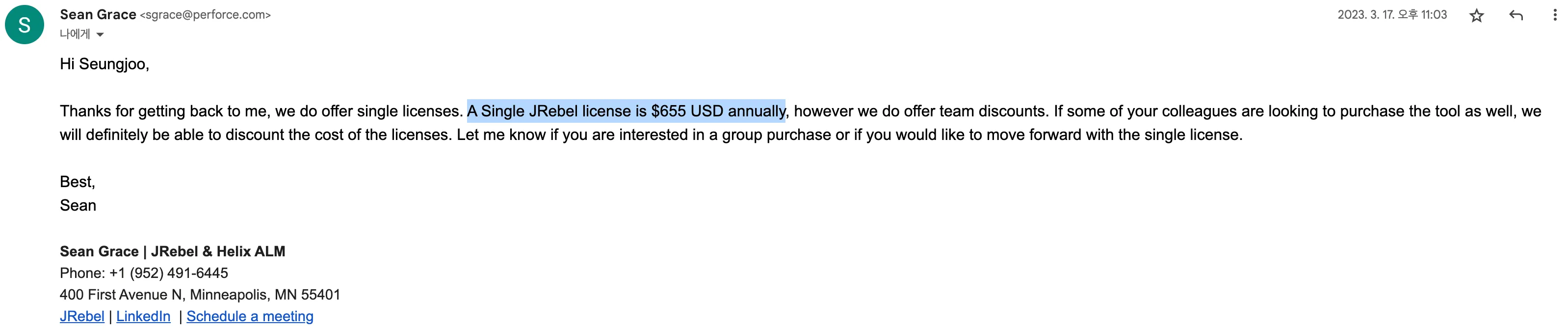Click bold signature Sean Grace | JRebel & Helix ALM
Viewport: 1568px width, 330px height.
[x=172, y=251]
